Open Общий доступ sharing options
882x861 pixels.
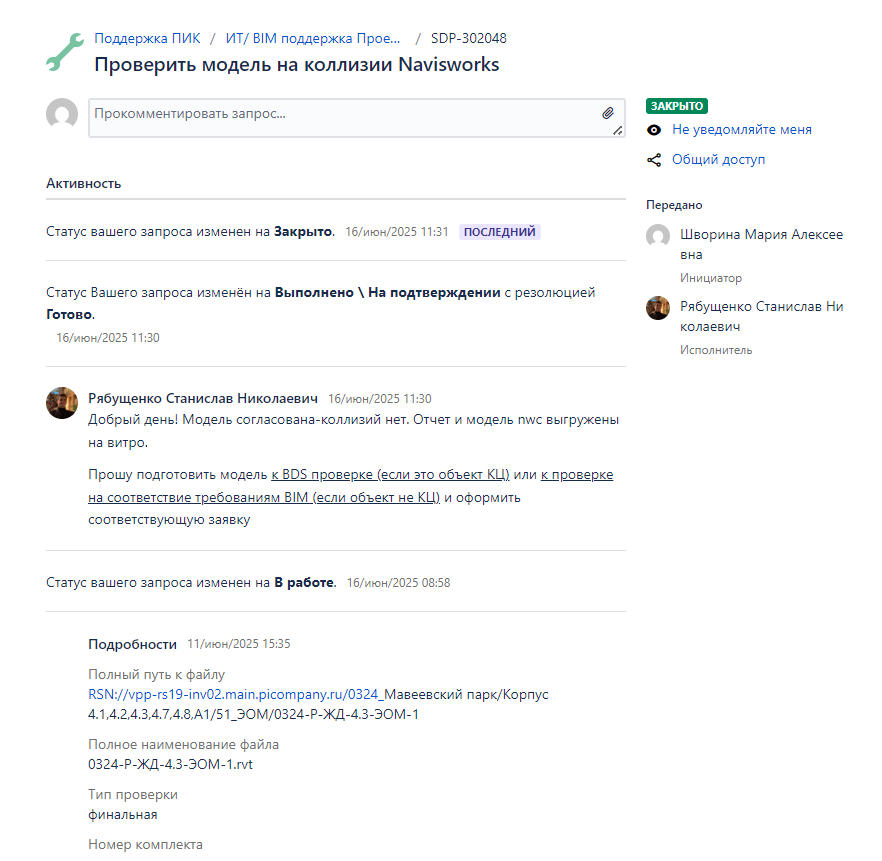point(718,160)
